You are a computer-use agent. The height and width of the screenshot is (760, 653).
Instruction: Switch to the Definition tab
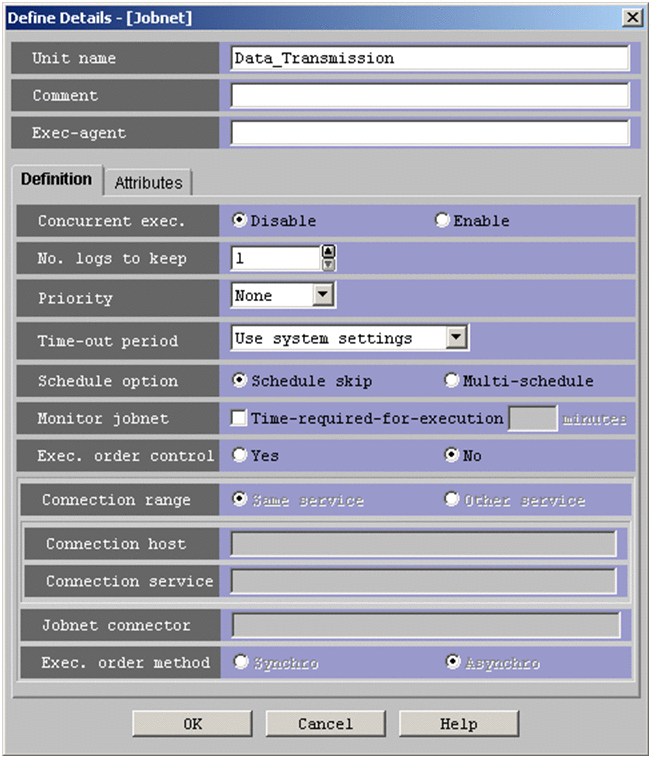point(56,179)
